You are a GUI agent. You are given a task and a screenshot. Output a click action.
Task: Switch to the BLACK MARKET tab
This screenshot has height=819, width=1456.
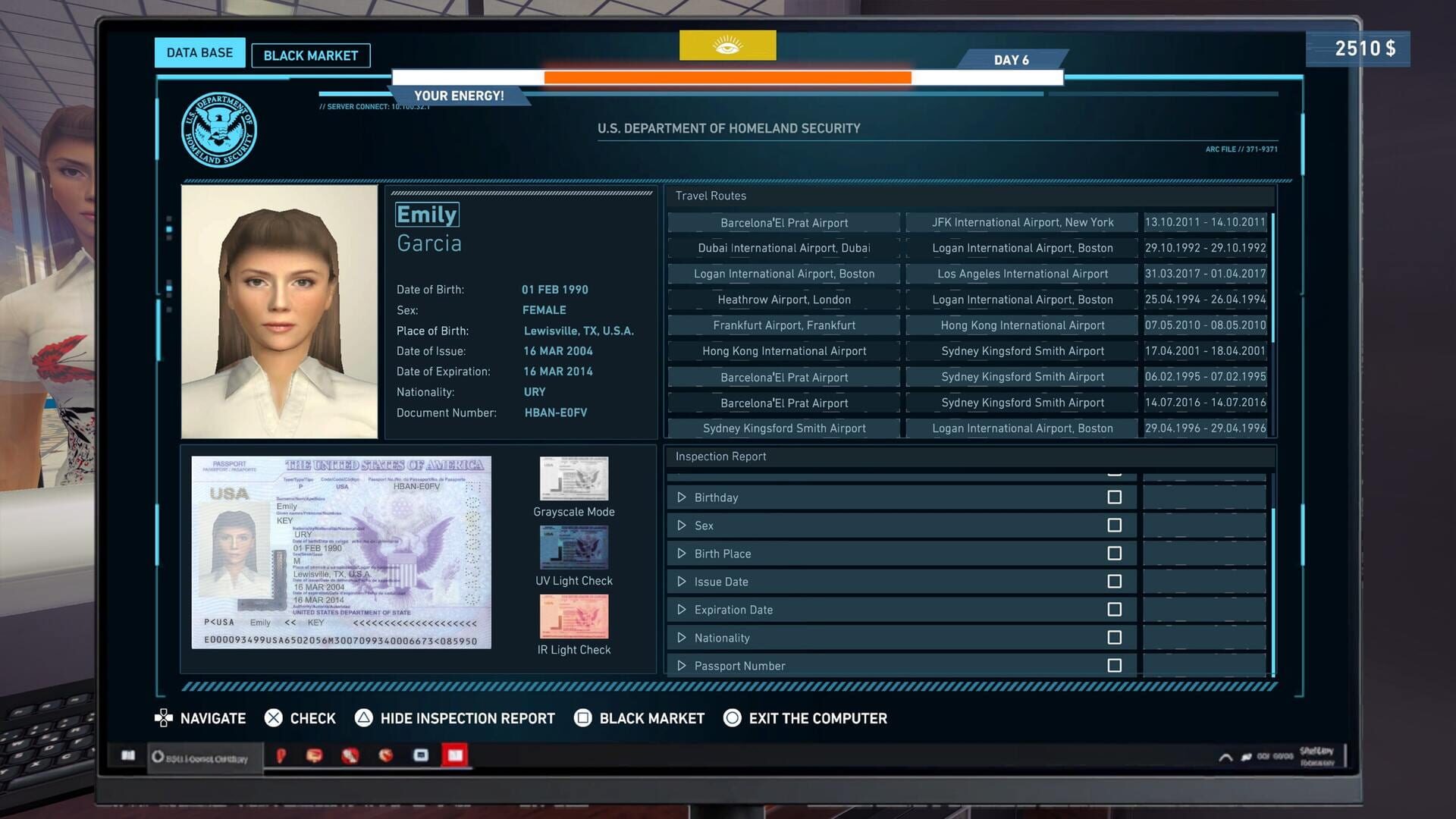click(x=310, y=55)
